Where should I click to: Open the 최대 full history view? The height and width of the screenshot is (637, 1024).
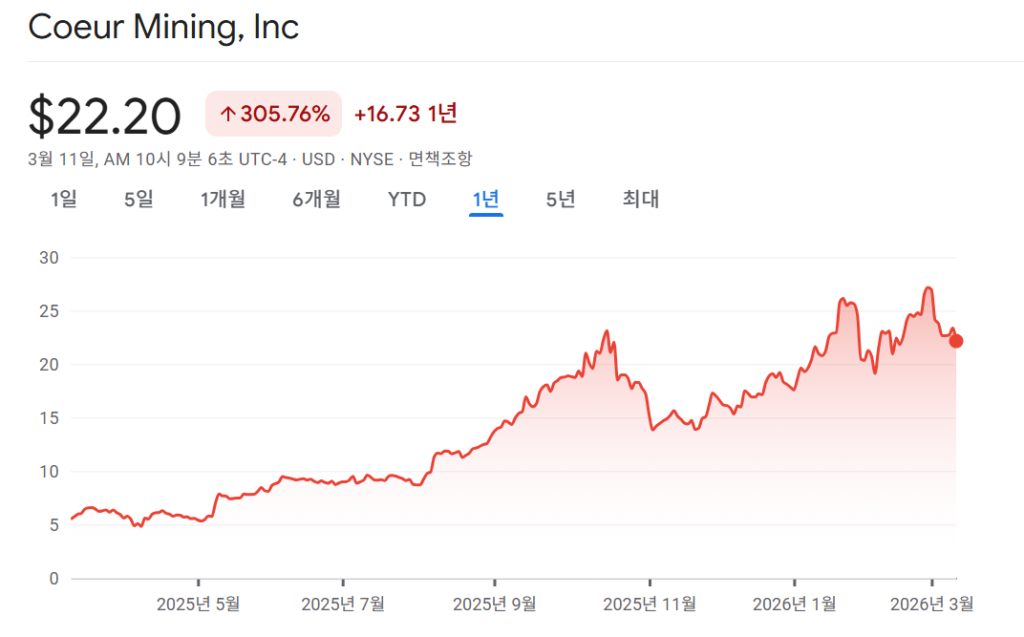click(638, 199)
